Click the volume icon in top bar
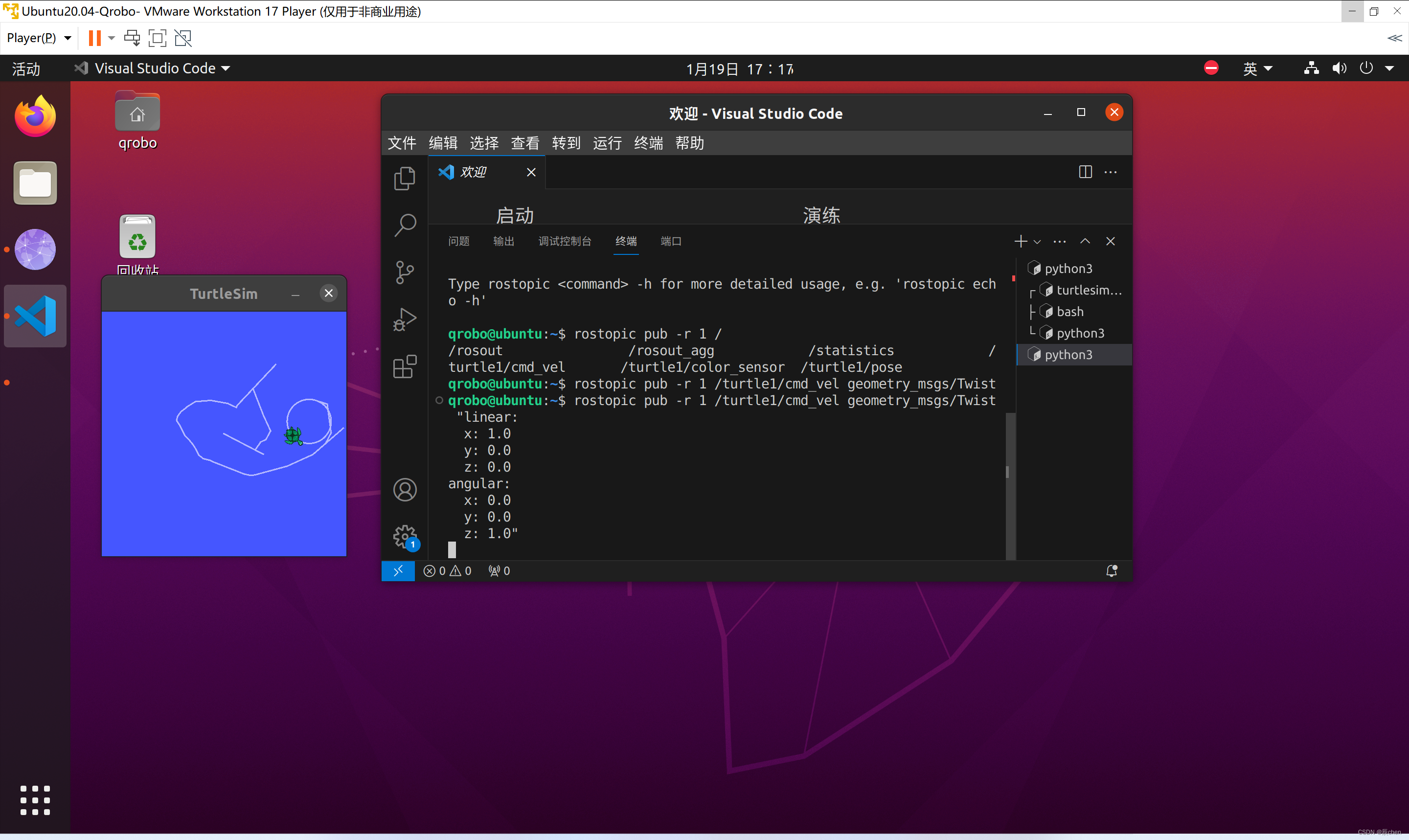 [x=1339, y=68]
